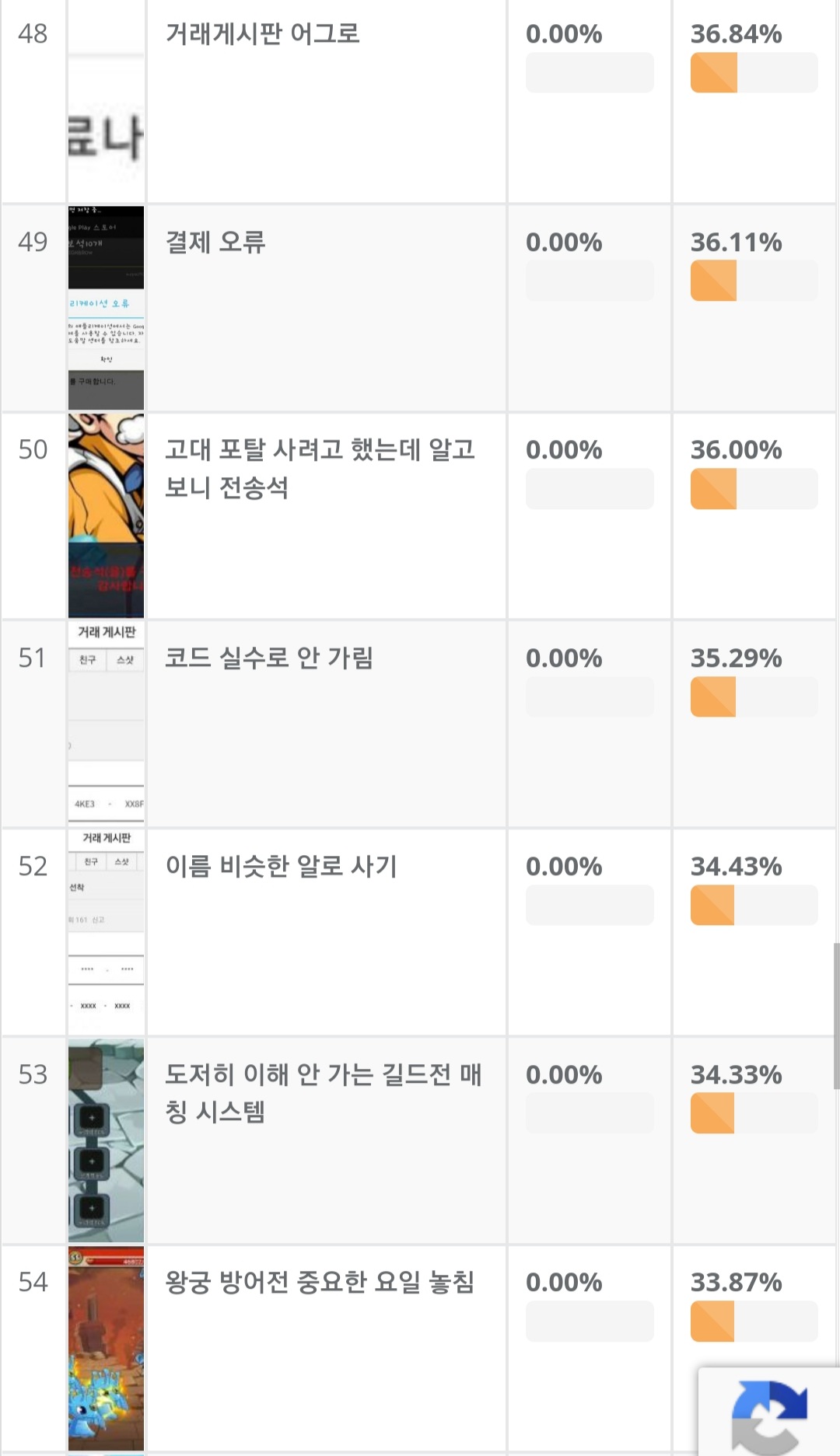
Task: Open the 이름 비슷한 알로 사기 entry
Action: point(282,866)
